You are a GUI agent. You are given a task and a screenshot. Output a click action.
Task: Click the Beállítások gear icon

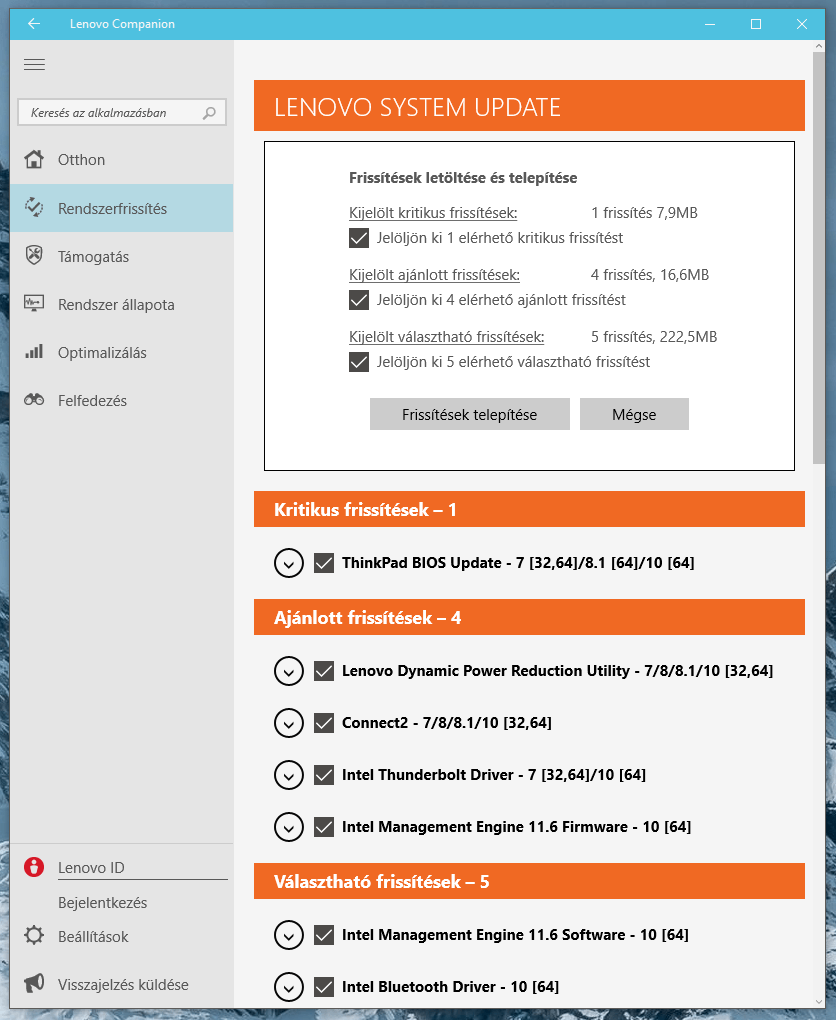(x=34, y=936)
